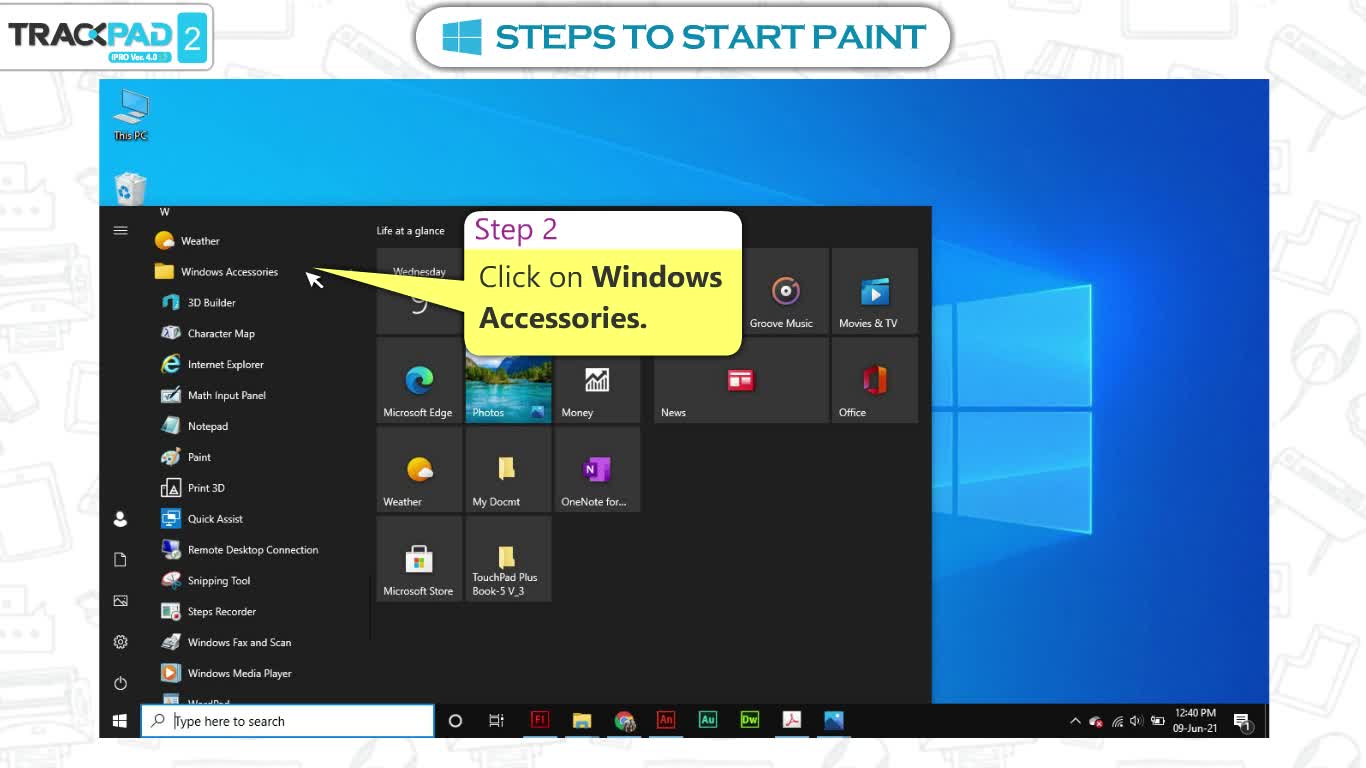
Task: Open Steps Recorder
Action: (208, 613)
